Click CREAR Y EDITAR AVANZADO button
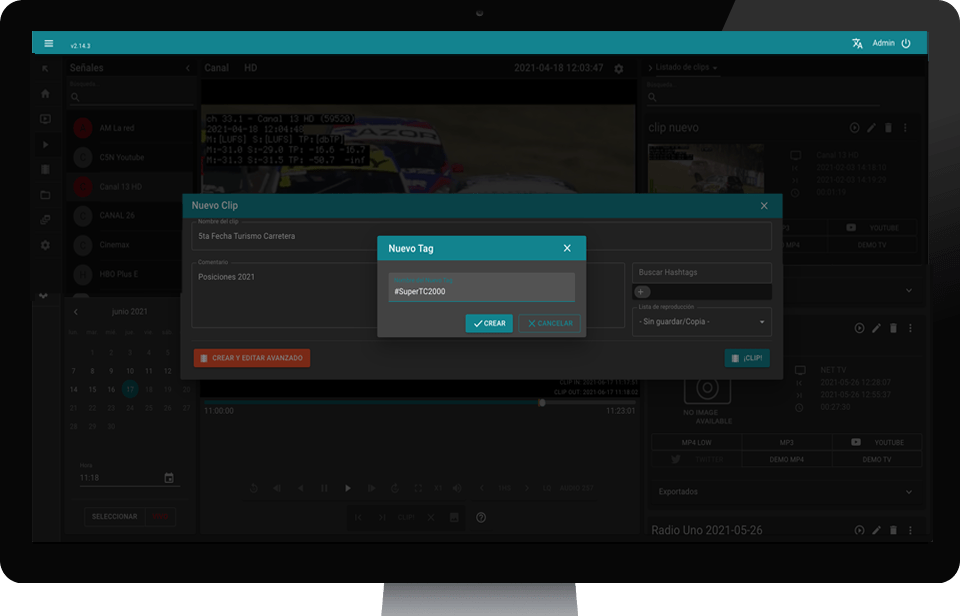Screen dimensions: 960x616 pos(252,358)
